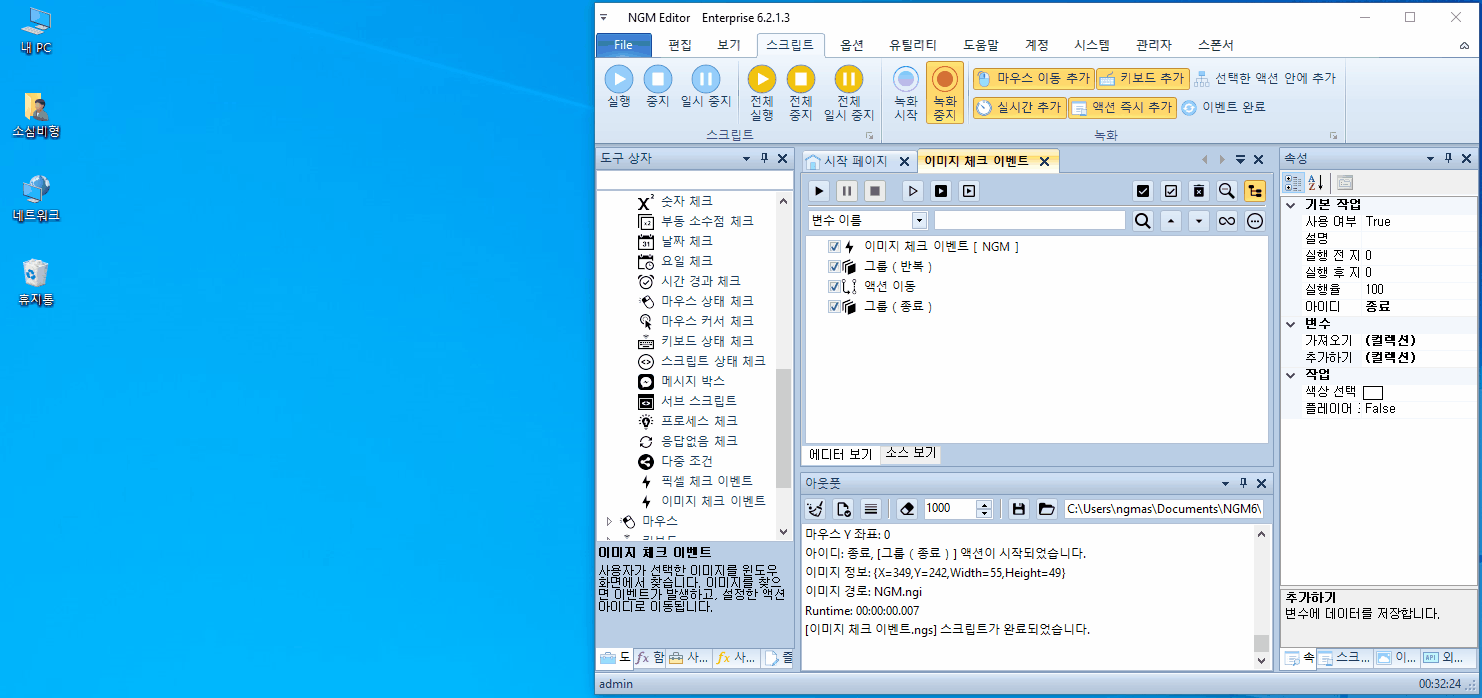
Task: Click the ellipsis circle icon
Action: click(1255, 221)
